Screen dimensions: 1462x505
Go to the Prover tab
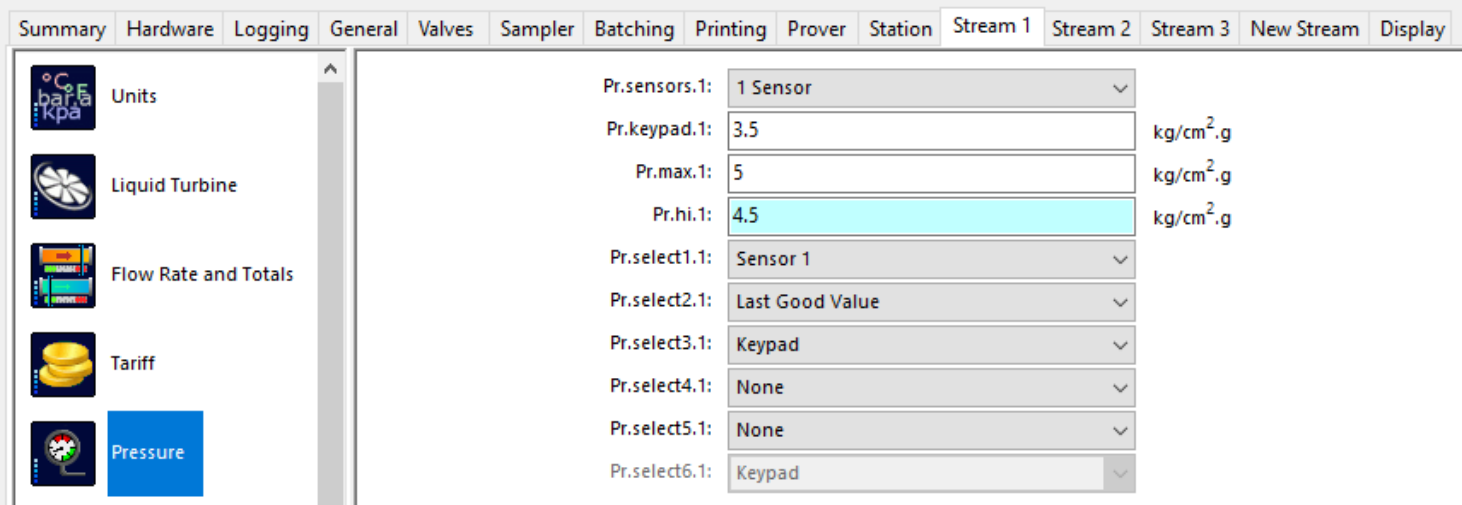point(816,29)
